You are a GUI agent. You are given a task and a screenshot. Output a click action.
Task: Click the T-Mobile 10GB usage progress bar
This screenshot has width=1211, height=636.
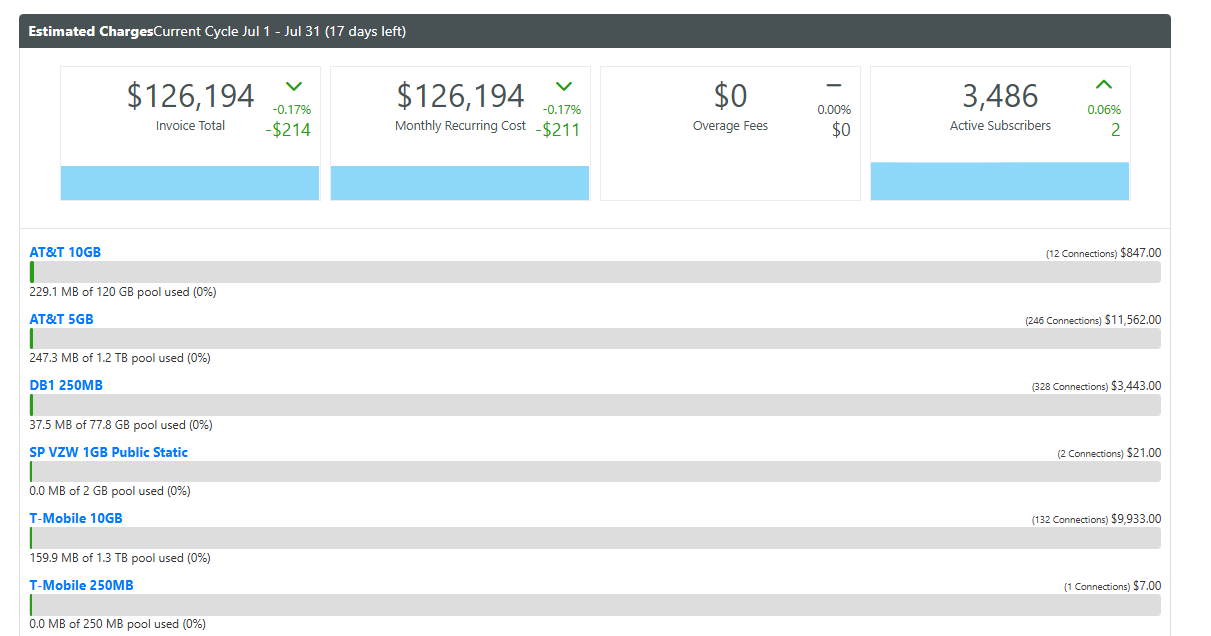click(595, 538)
